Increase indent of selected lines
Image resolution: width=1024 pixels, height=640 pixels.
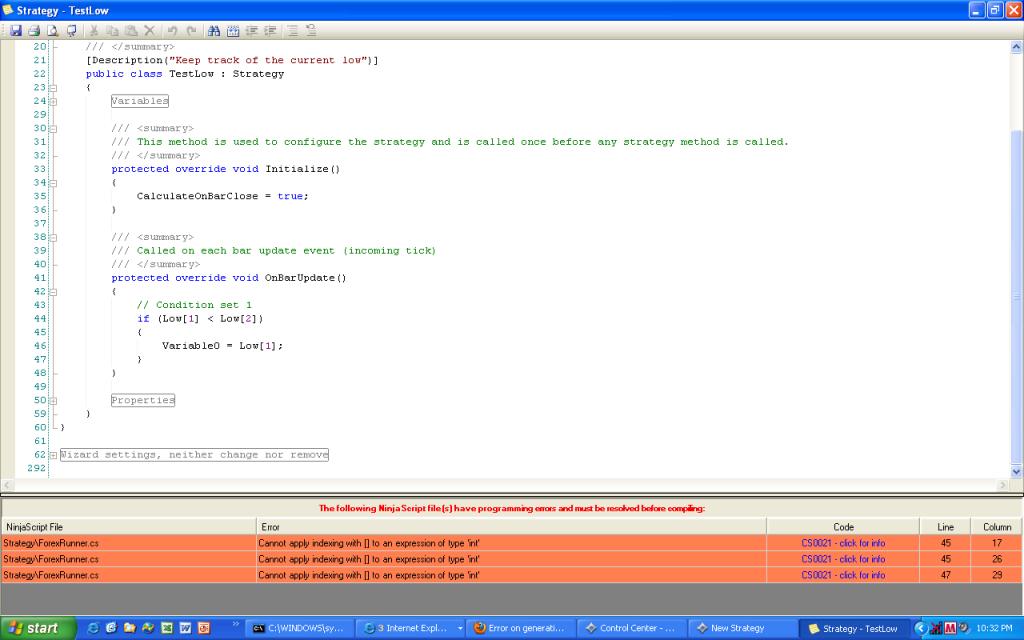click(270, 31)
